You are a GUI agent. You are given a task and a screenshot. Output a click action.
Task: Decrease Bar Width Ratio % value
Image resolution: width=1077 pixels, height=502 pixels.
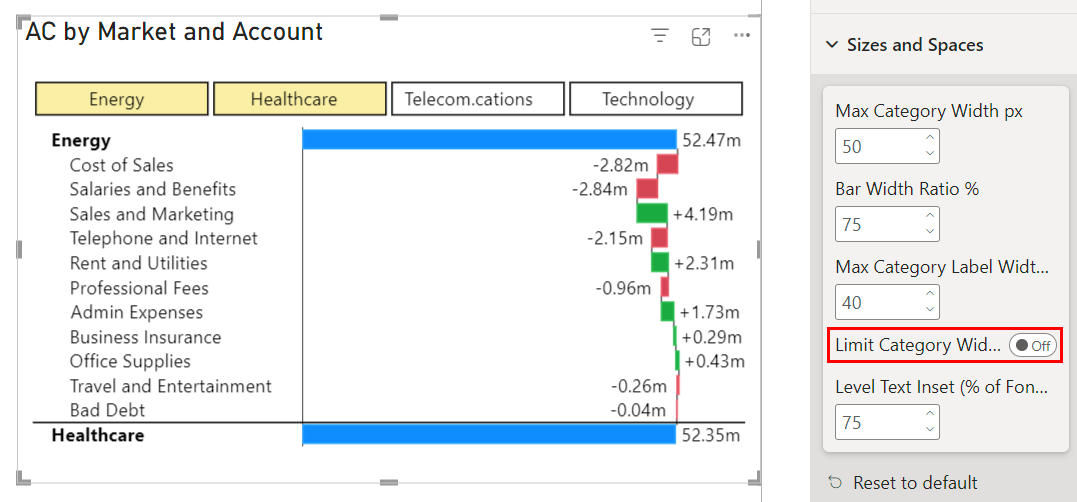click(x=930, y=231)
